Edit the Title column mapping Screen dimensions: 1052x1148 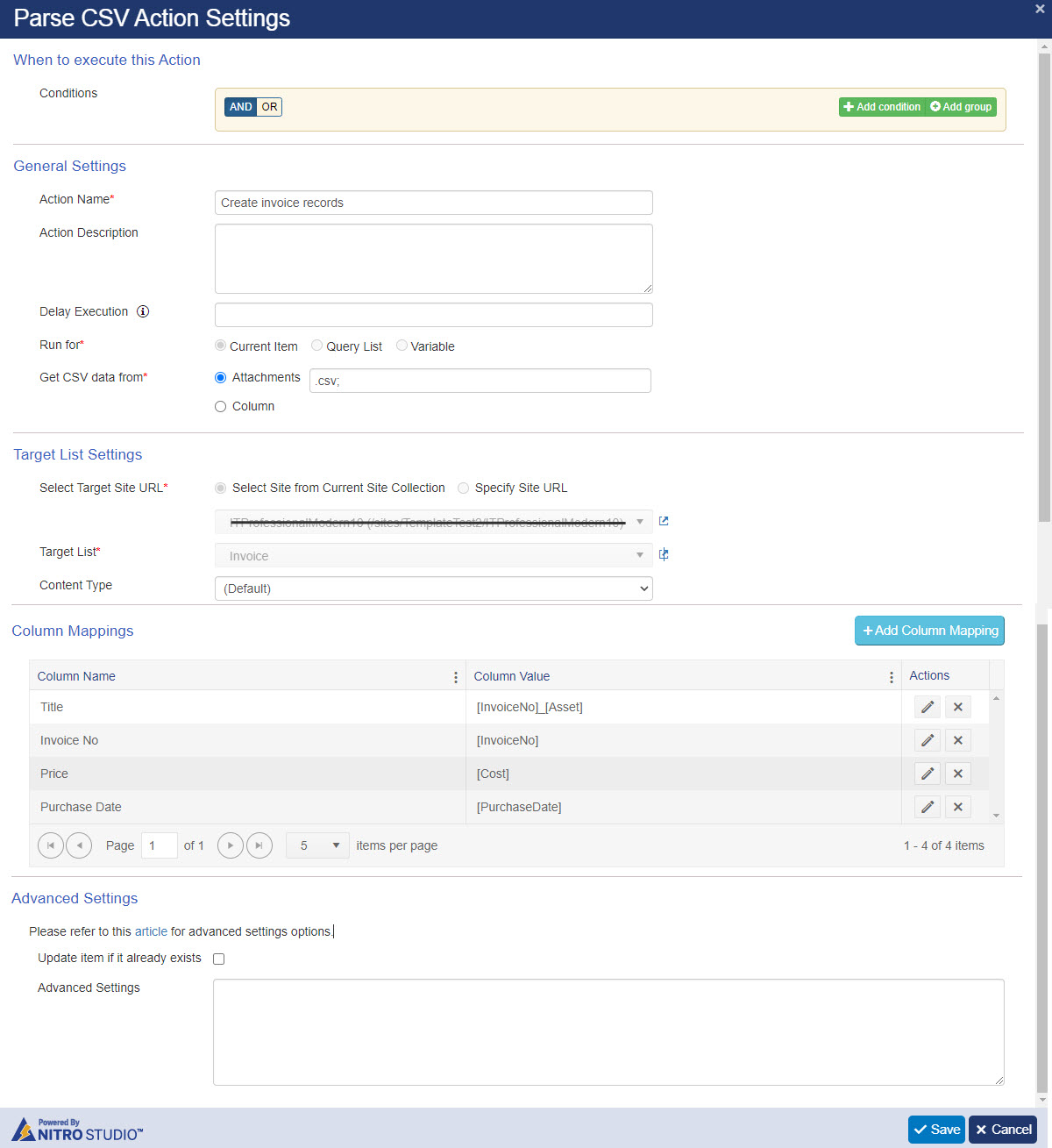point(927,707)
